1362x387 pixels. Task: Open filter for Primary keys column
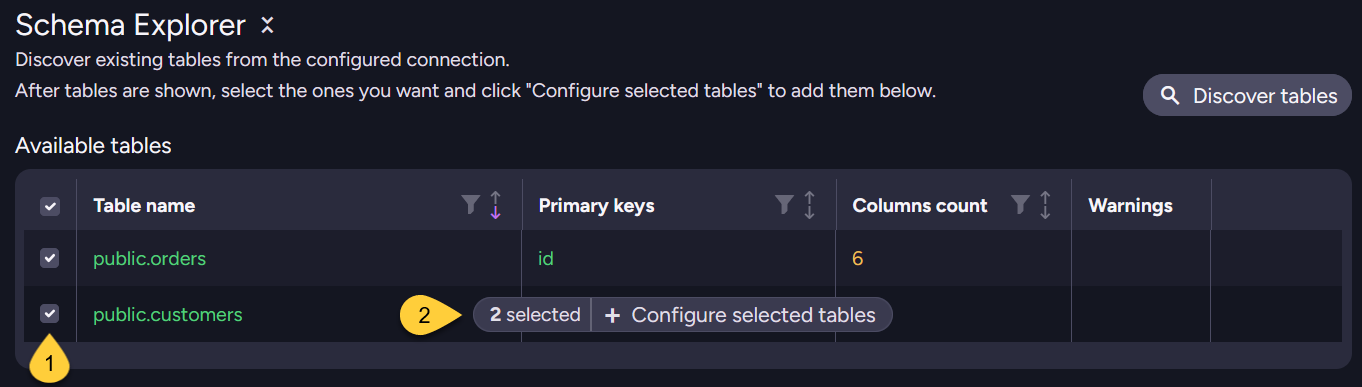[784, 205]
